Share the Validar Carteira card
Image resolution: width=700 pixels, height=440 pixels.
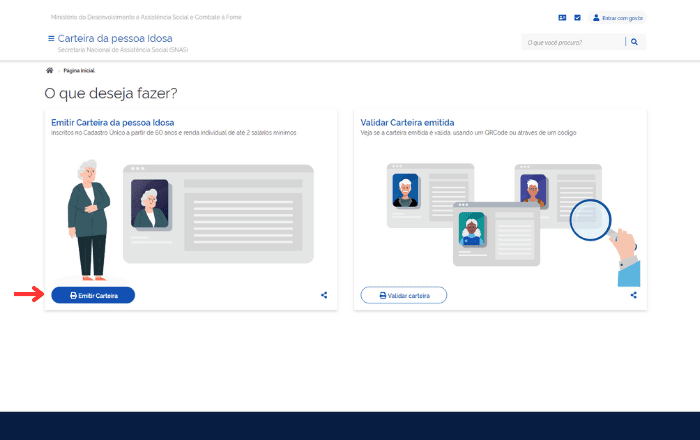pyautogui.click(x=634, y=295)
